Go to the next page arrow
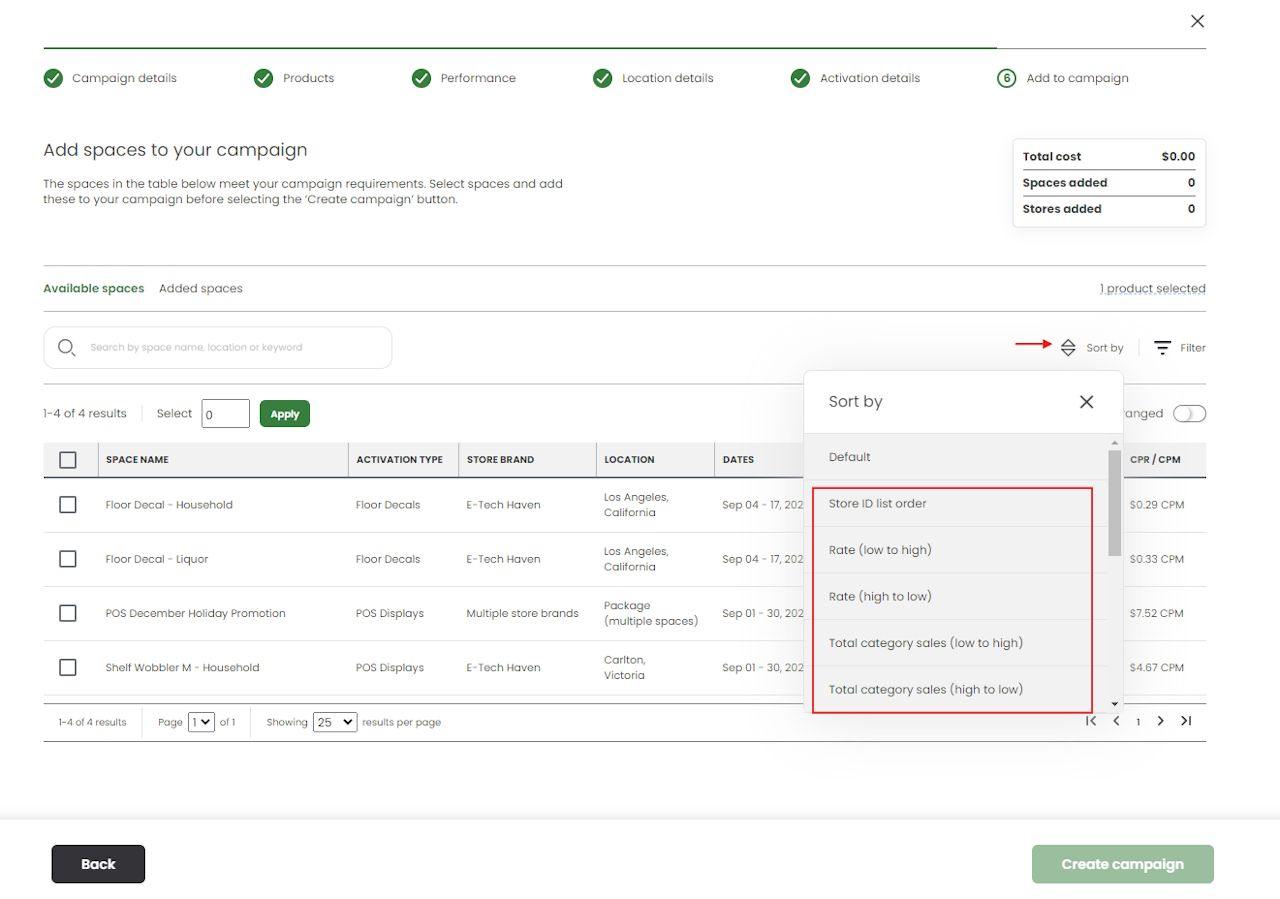Image resolution: width=1280 pixels, height=899 pixels. coord(1160,721)
